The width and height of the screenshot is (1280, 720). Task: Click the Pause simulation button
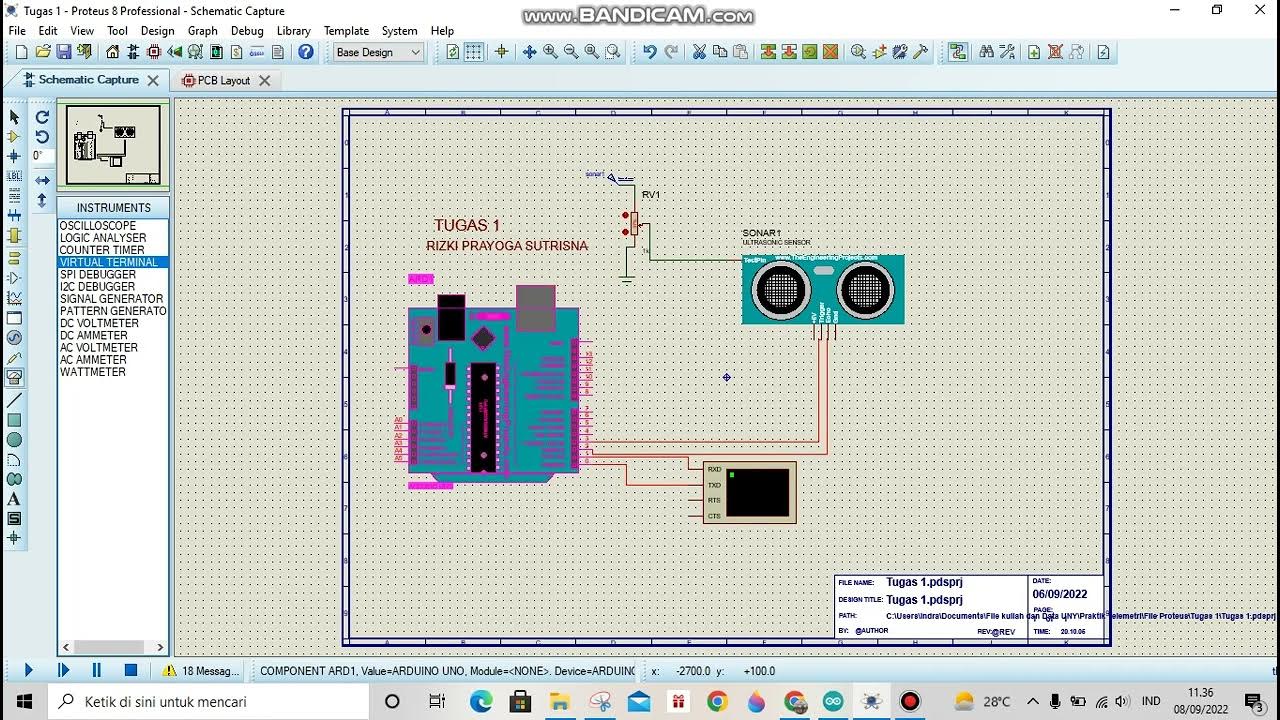(97, 670)
